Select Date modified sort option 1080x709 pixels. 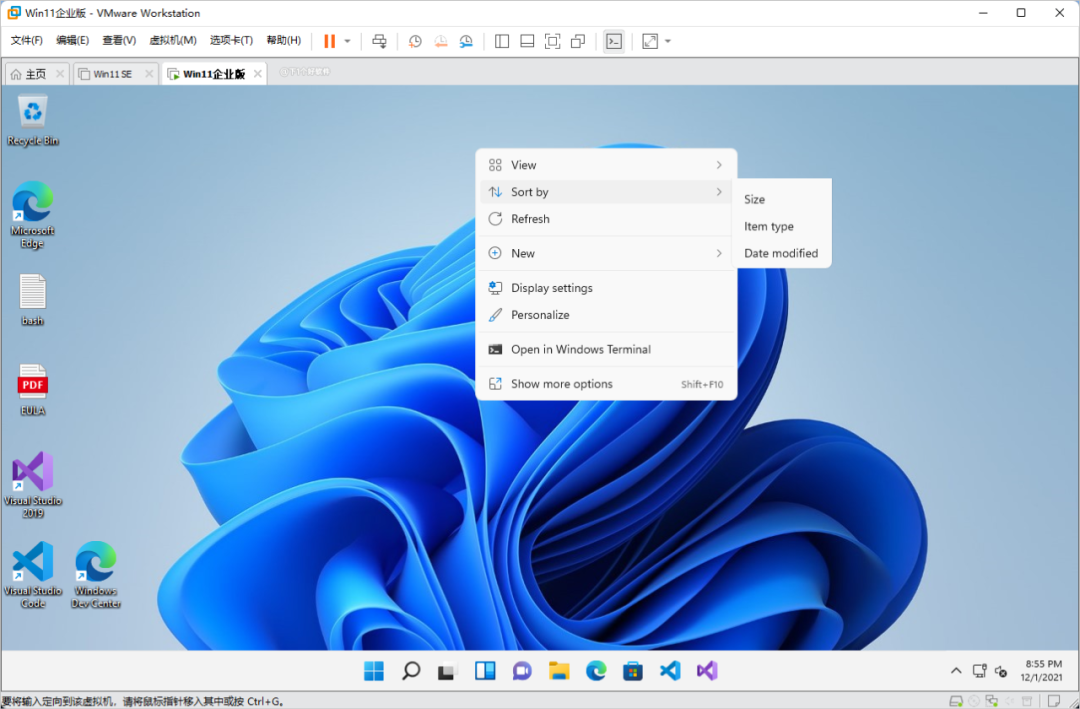(781, 254)
